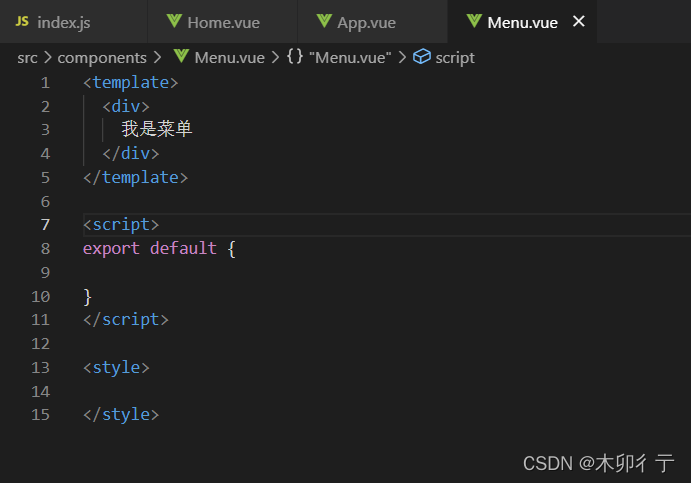Click the chevron after components breadcrumb
The height and width of the screenshot is (483, 691).
157,57
